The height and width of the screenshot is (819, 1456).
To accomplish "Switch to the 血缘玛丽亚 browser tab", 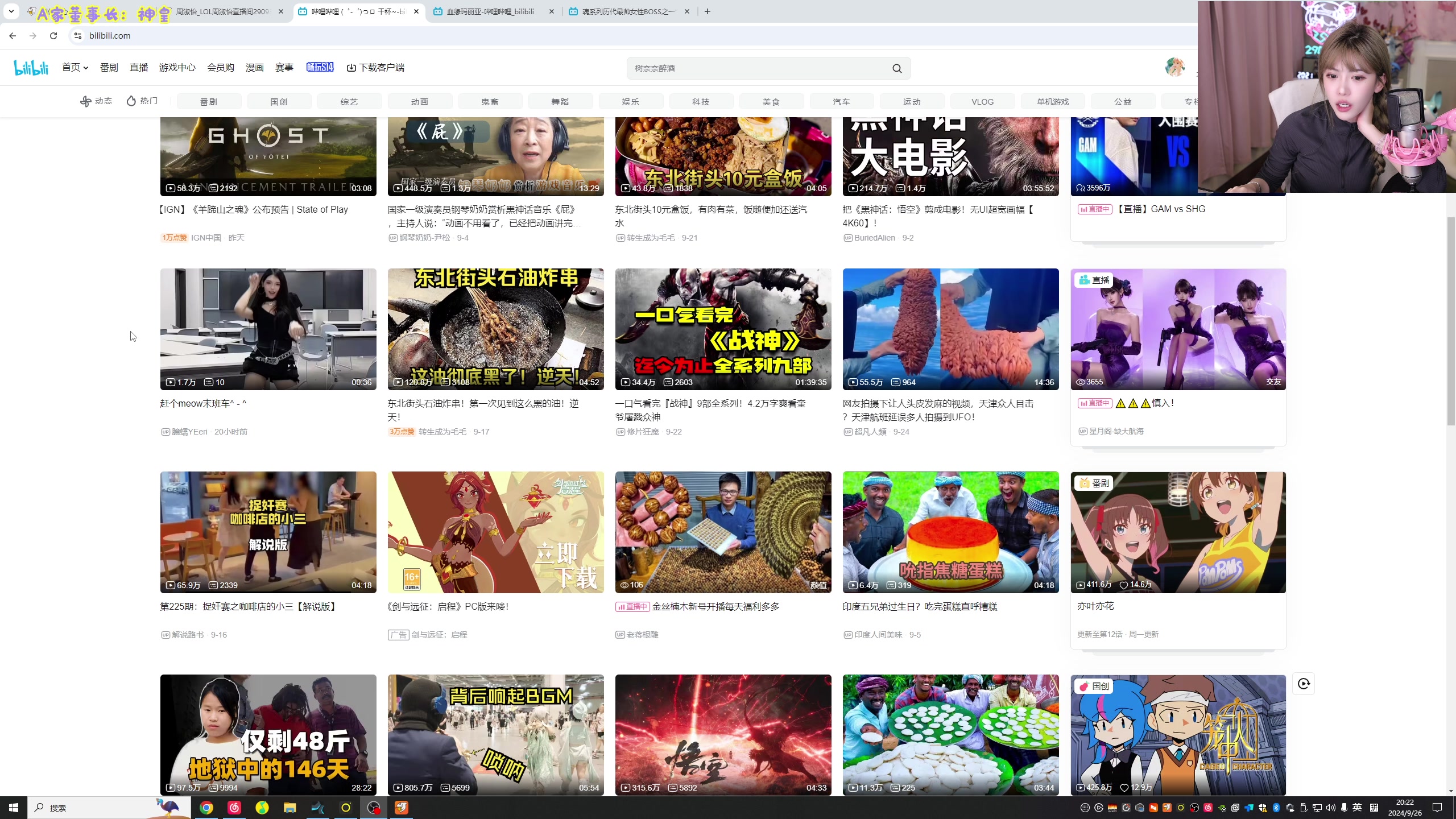I will (x=493, y=11).
